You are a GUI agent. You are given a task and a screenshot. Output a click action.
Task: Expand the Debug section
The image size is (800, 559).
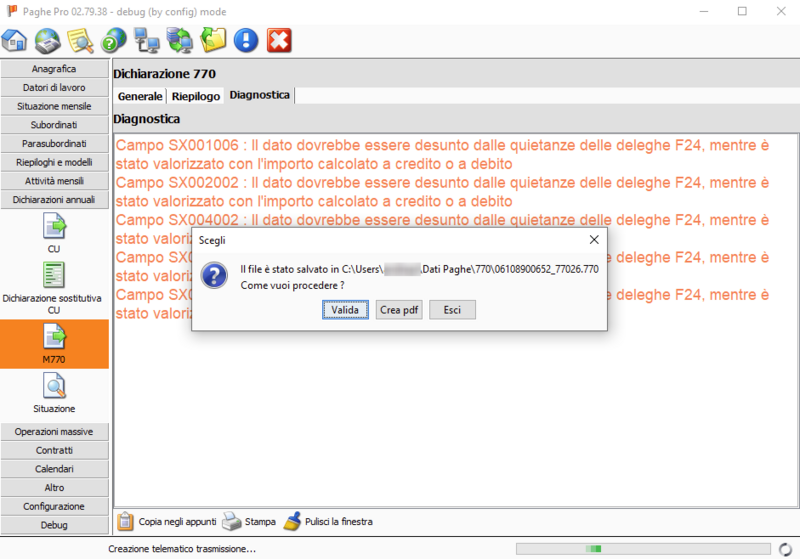tap(54, 525)
